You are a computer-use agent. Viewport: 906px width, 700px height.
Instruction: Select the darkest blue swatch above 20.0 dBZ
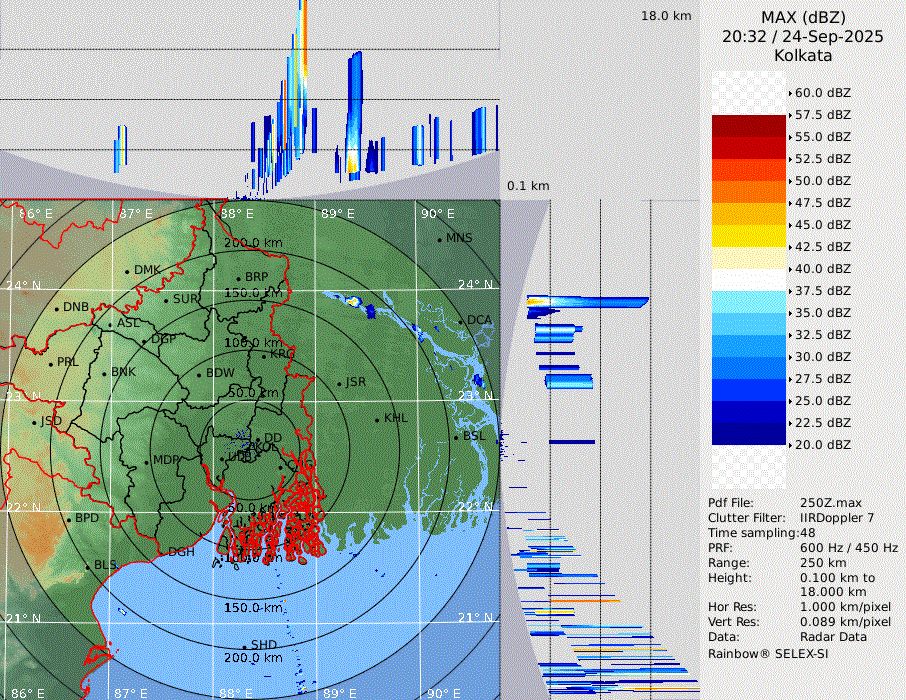tap(749, 434)
